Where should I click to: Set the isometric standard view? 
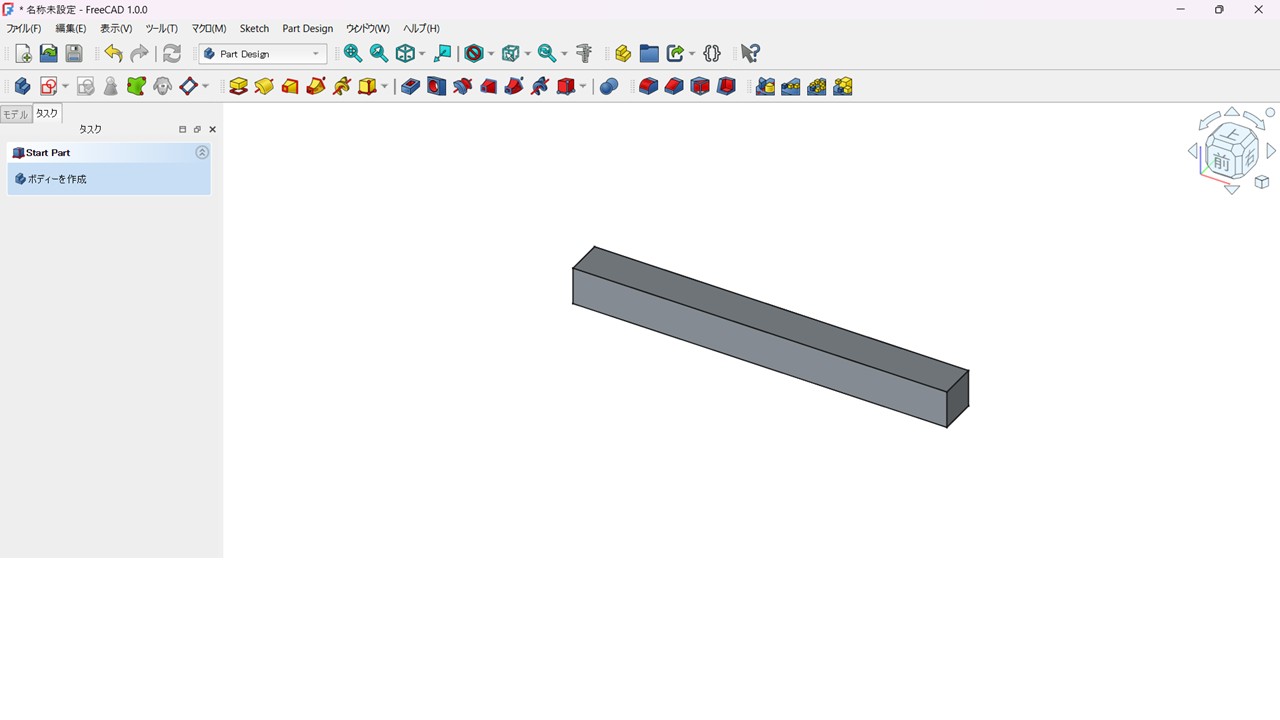click(405, 54)
